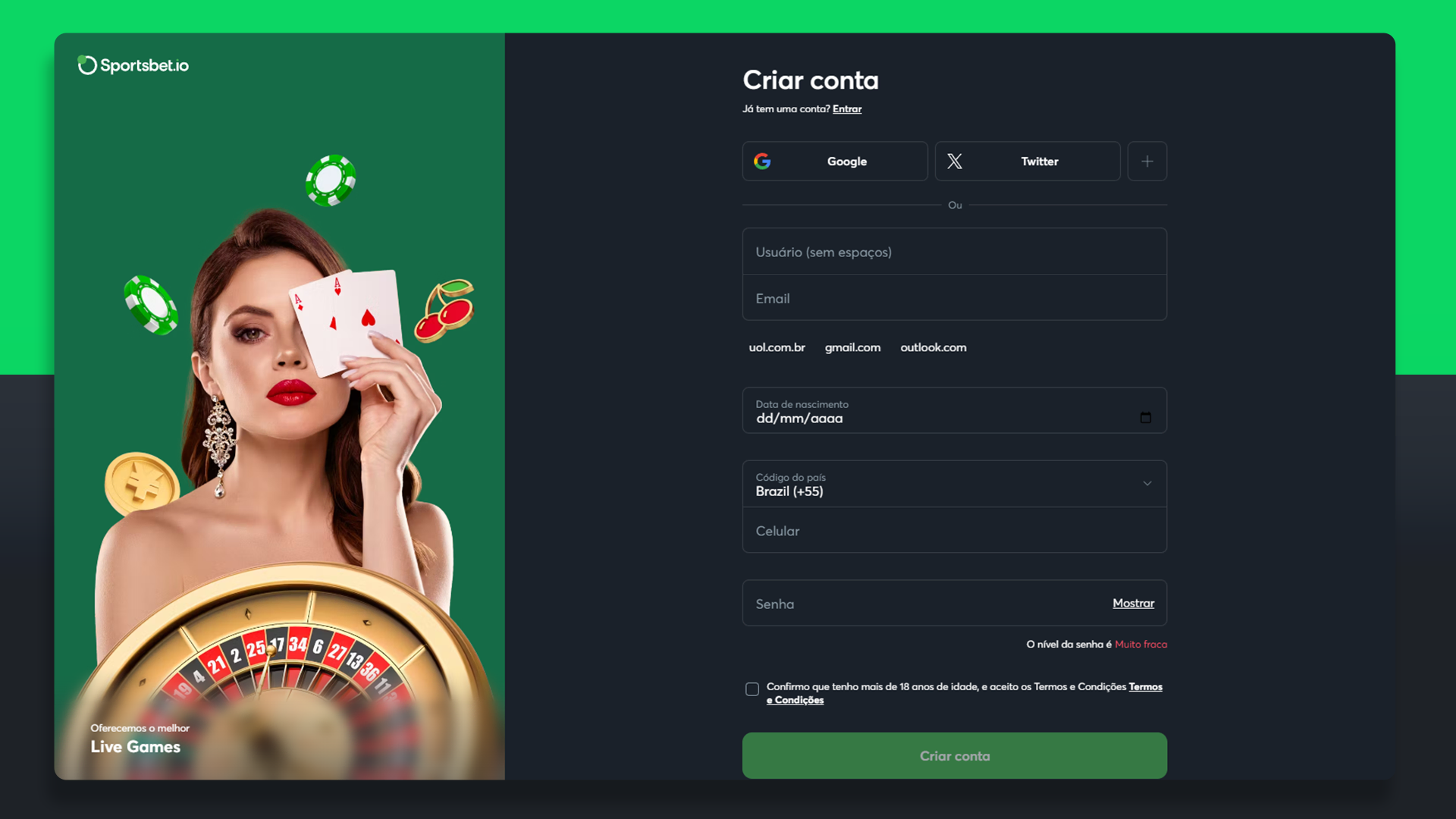This screenshot has height=819, width=1456.
Task: Click the Google logo icon
Action: click(x=762, y=161)
